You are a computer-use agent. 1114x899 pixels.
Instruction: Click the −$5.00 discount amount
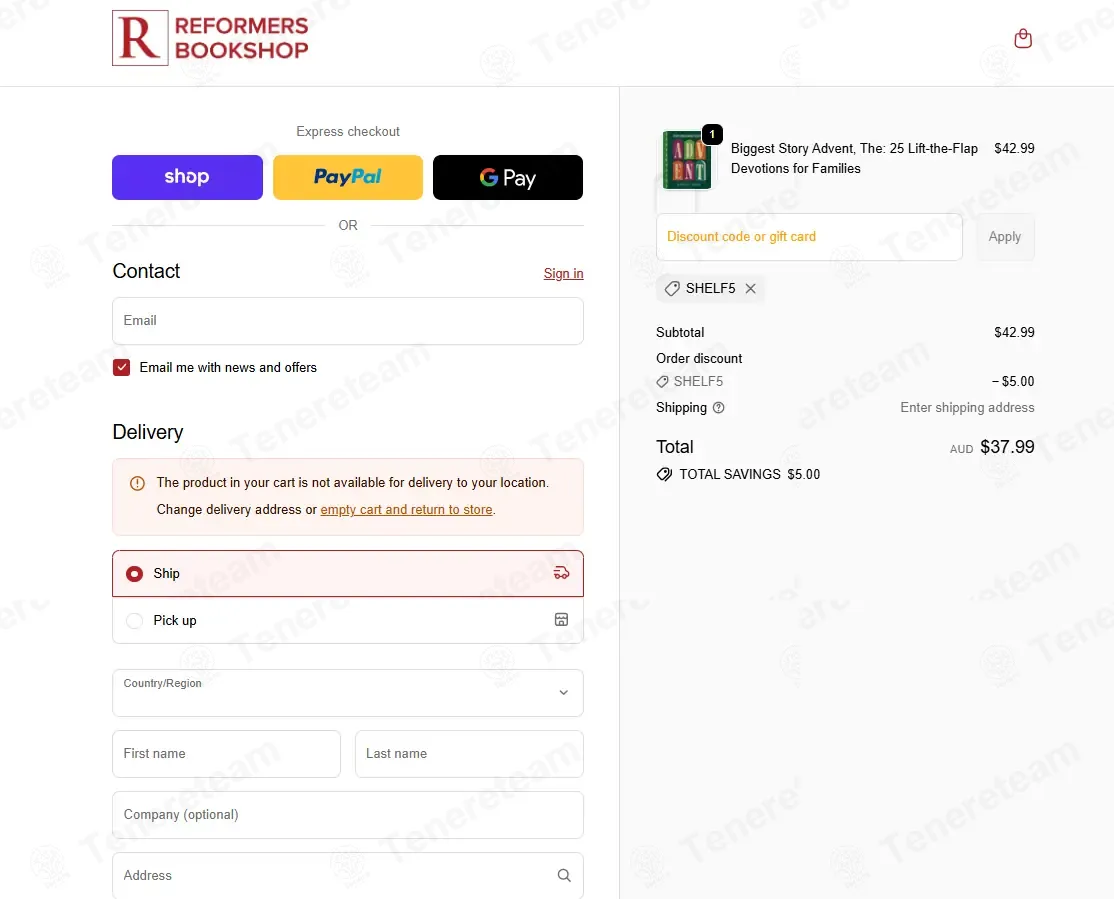(1013, 382)
